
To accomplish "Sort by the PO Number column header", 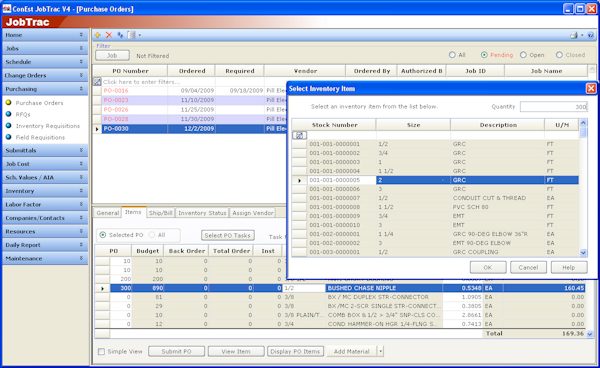I will tap(130, 71).
